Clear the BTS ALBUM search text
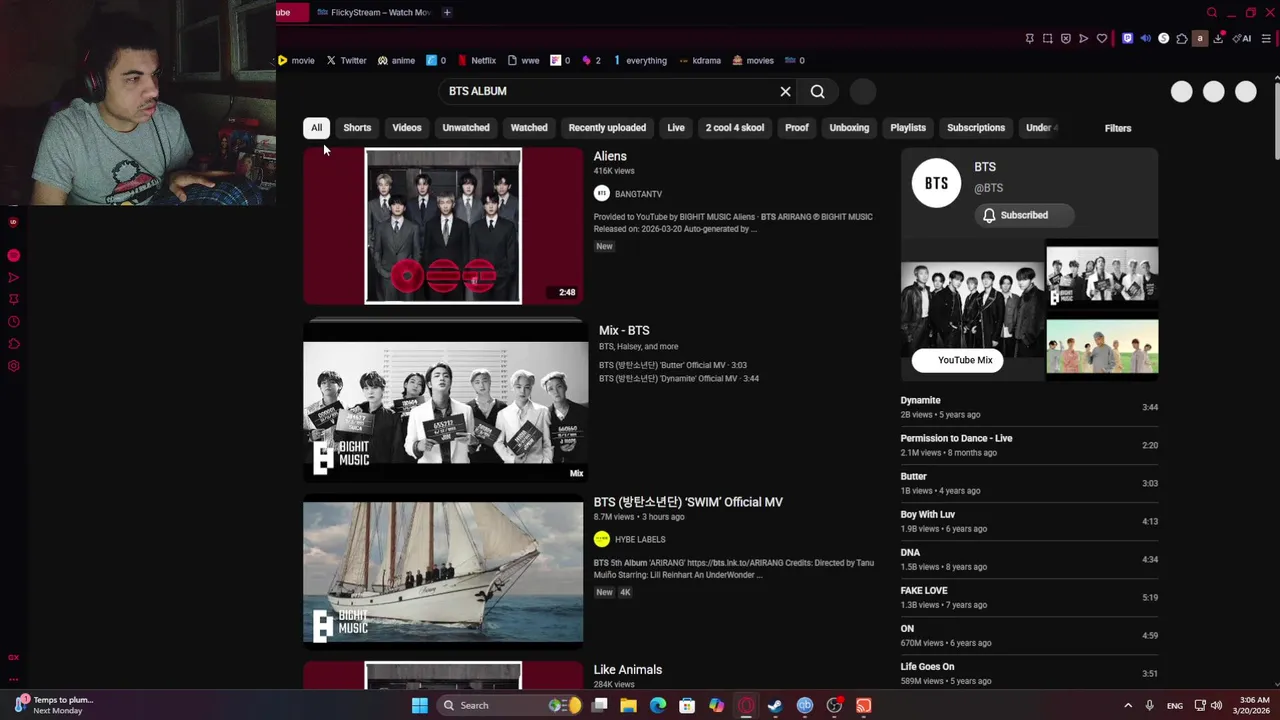 (785, 91)
